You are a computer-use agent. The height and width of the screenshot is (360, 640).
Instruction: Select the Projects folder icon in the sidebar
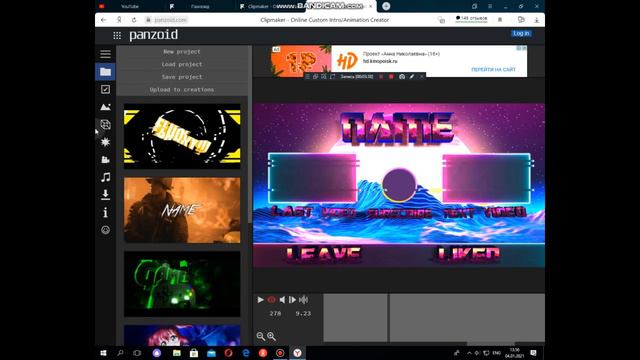(105, 72)
